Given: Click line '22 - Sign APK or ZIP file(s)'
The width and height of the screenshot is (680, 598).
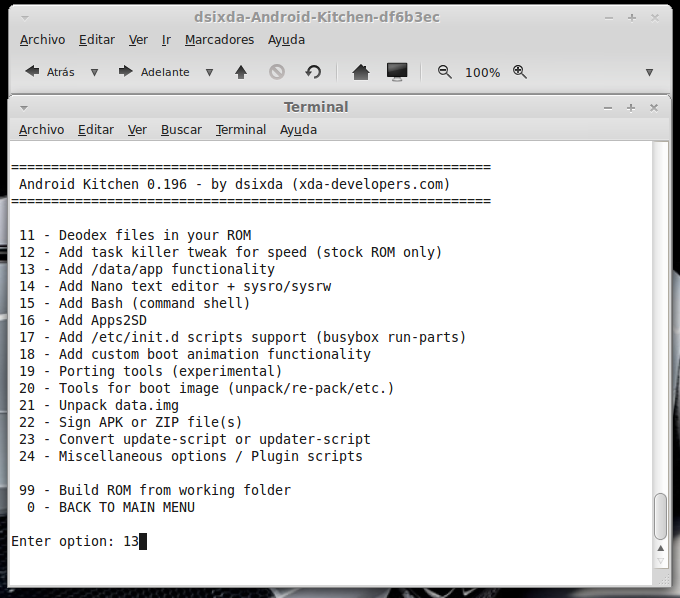Looking at the screenshot, I should coord(131,422).
